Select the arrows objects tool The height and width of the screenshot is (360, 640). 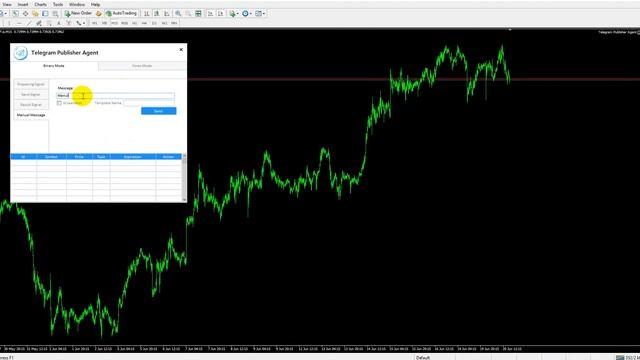78,23
